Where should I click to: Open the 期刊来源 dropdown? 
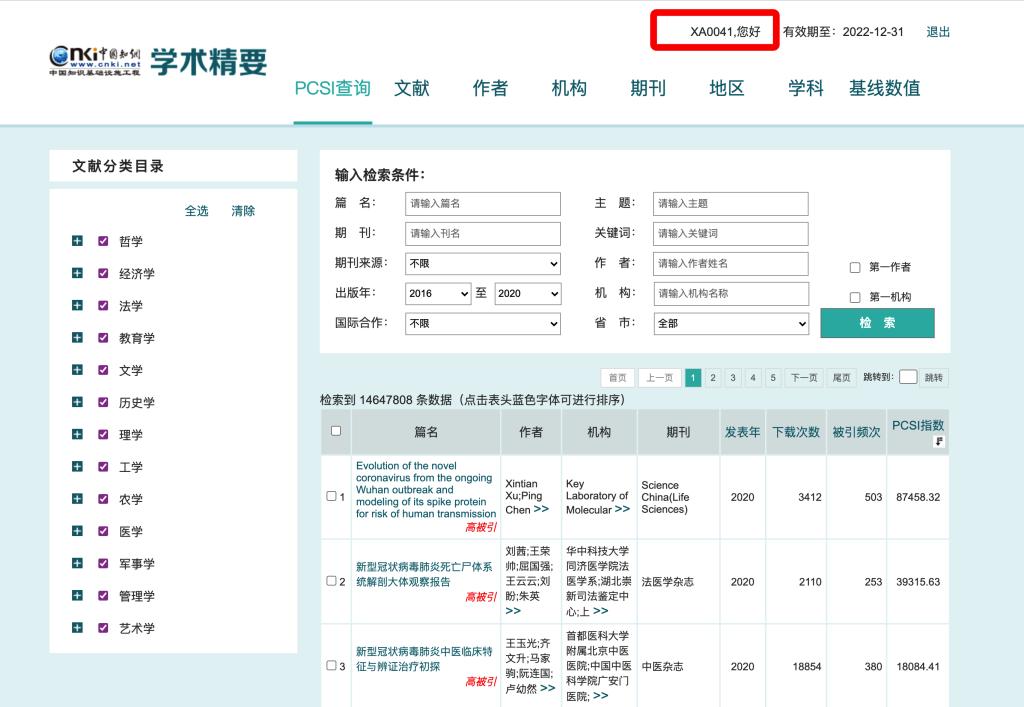[x=483, y=263]
